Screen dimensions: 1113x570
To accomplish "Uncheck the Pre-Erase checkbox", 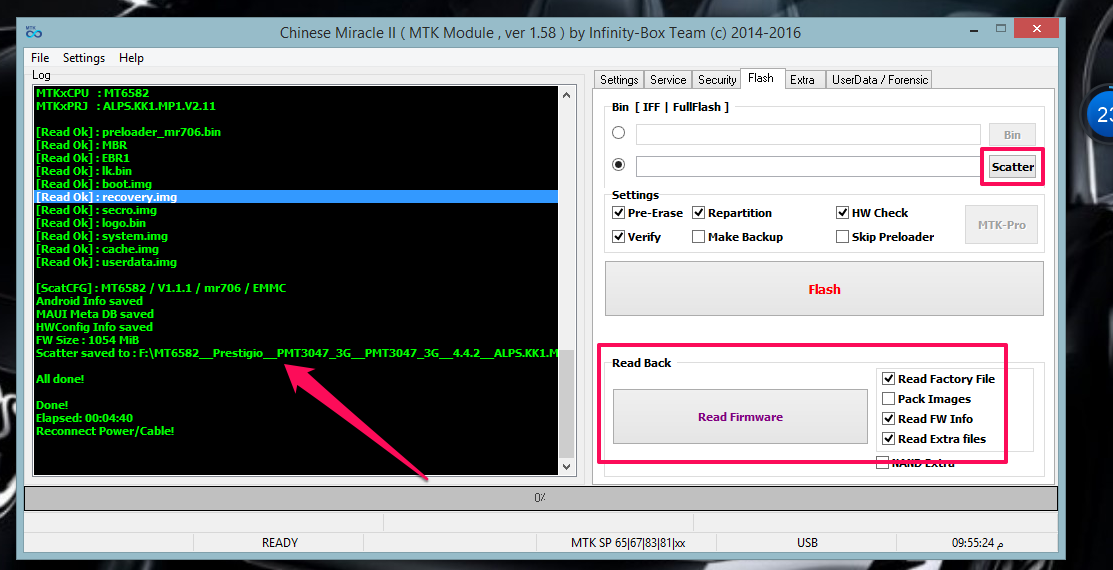I will [618, 213].
